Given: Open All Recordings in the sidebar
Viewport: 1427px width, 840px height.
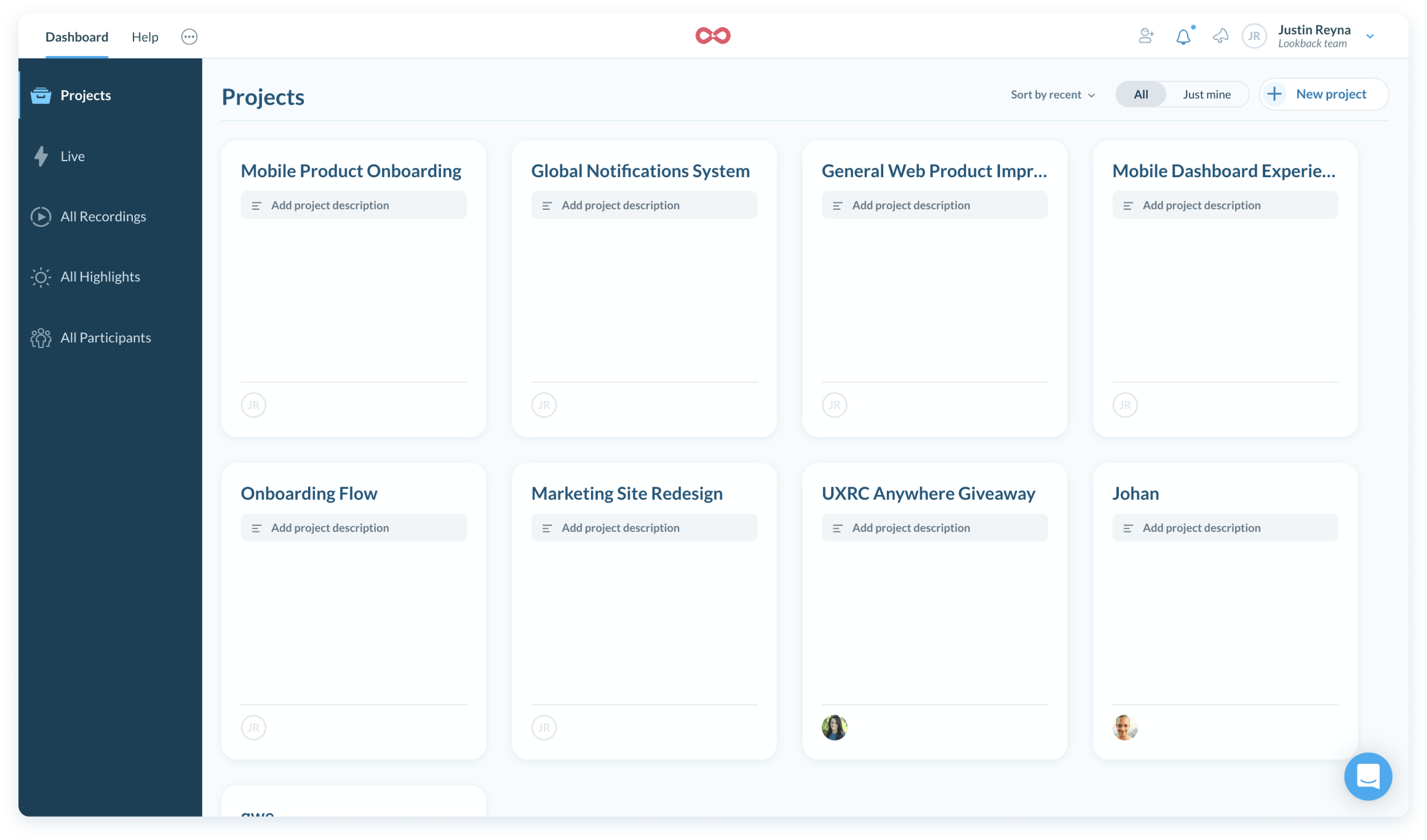Looking at the screenshot, I should (103, 216).
